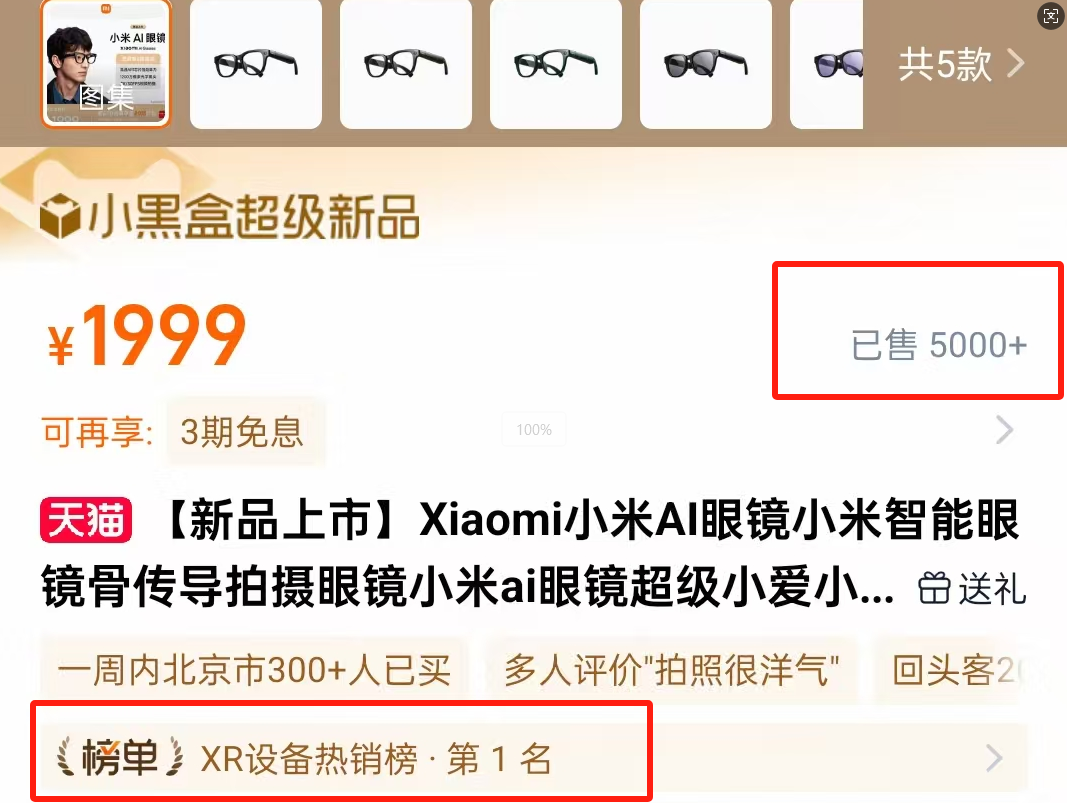View the 已售 5000+ sales count

point(938,344)
